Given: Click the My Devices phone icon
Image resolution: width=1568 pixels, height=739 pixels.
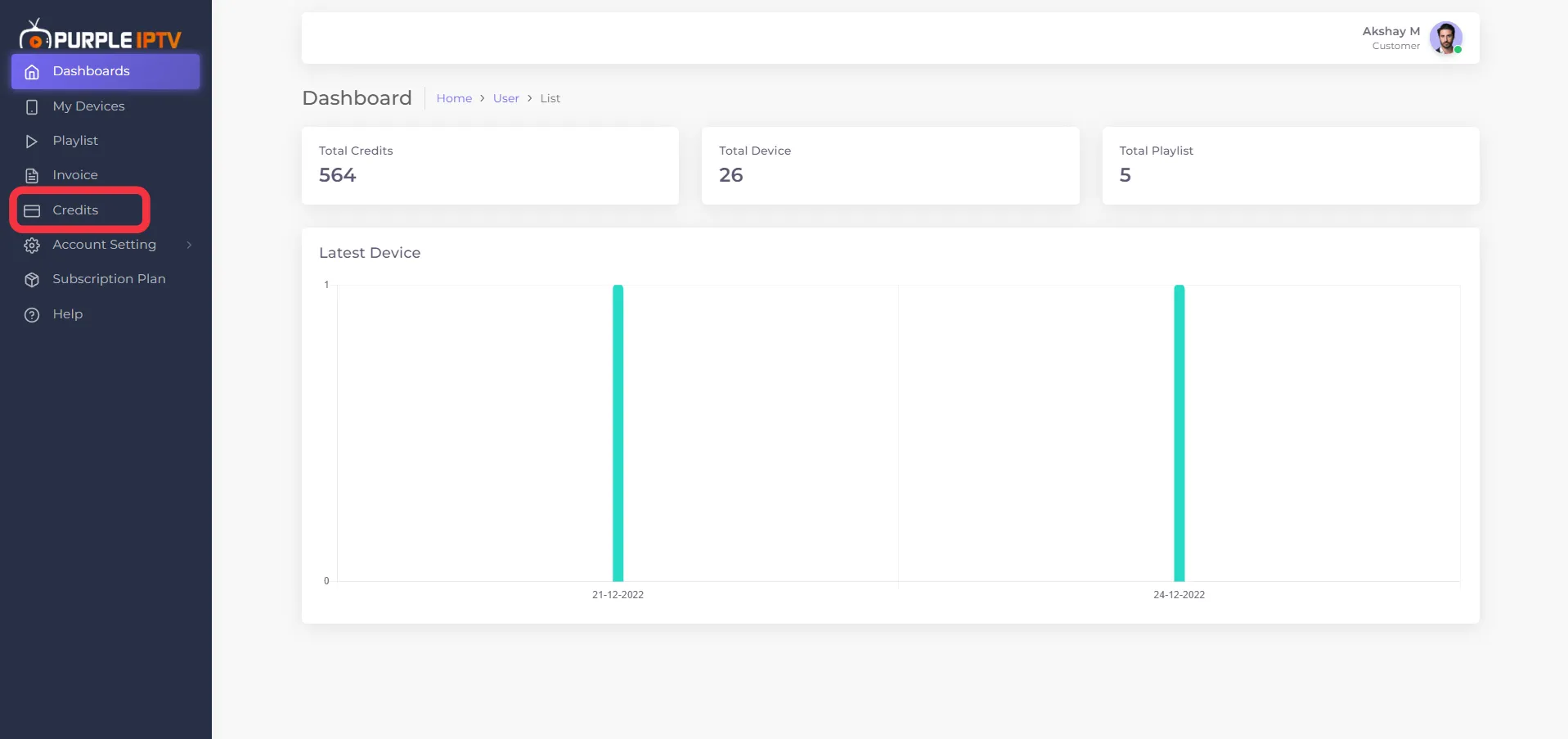Looking at the screenshot, I should 32,107.
